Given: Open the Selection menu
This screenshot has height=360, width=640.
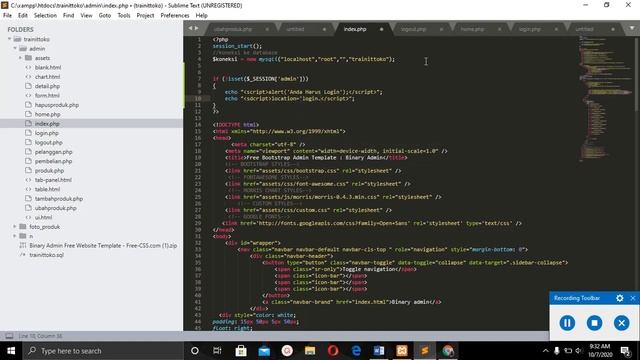Looking at the screenshot, I should click(45, 15).
